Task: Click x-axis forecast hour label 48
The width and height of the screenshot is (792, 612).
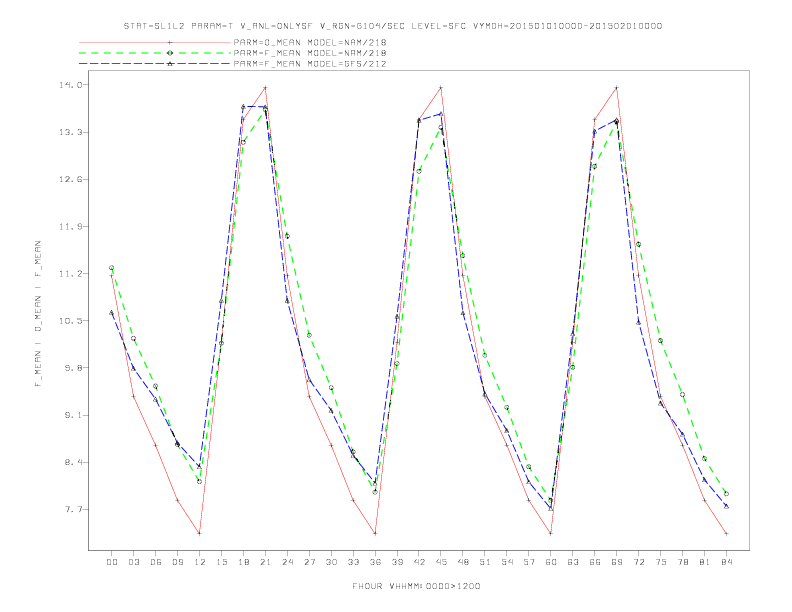Action: click(463, 562)
